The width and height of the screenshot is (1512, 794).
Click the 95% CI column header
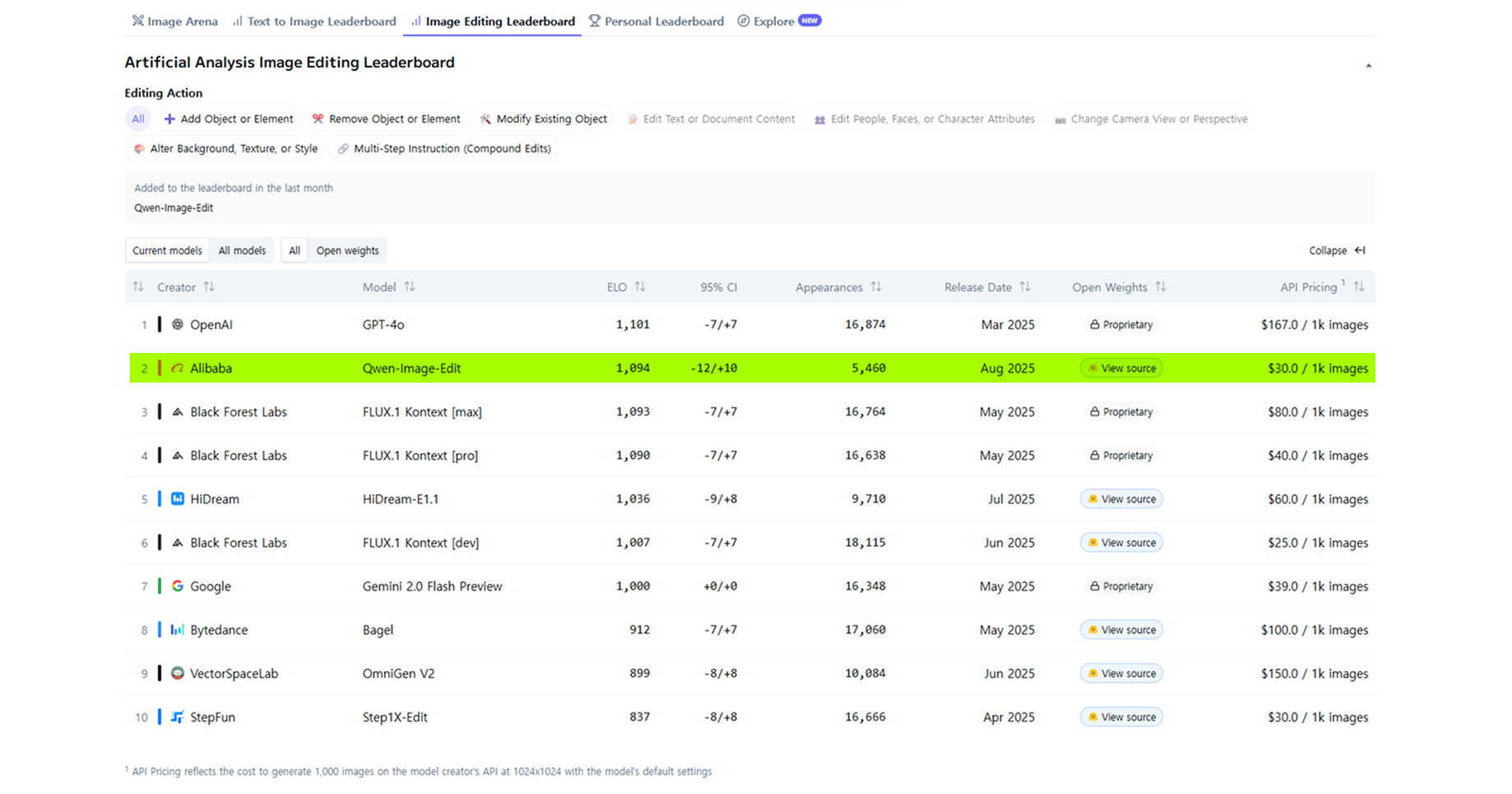click(x=719, y=287)
